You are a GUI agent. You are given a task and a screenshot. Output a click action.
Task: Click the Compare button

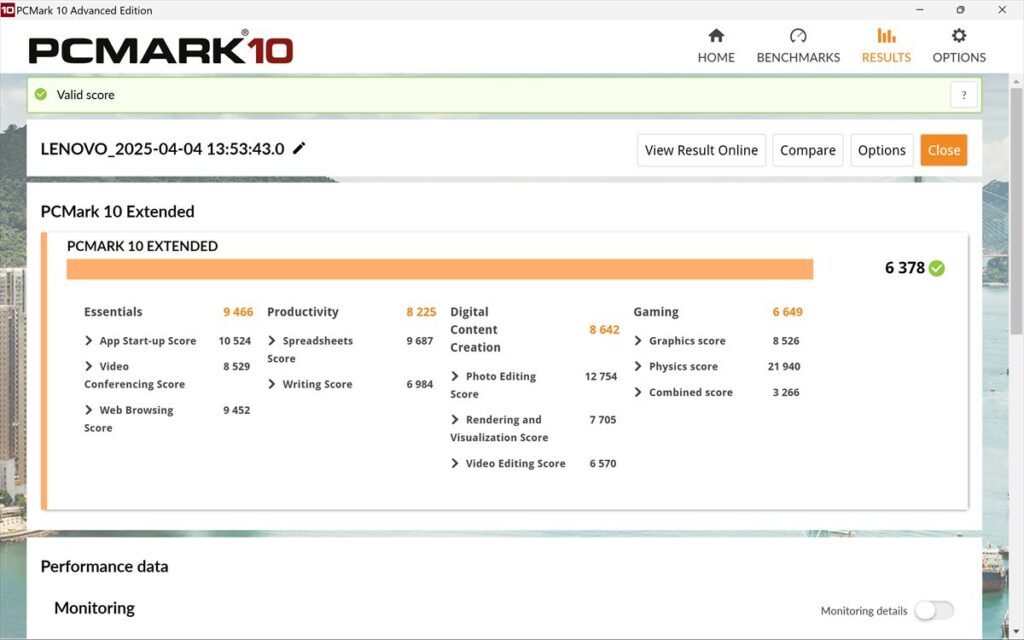(x=808, y=150)
